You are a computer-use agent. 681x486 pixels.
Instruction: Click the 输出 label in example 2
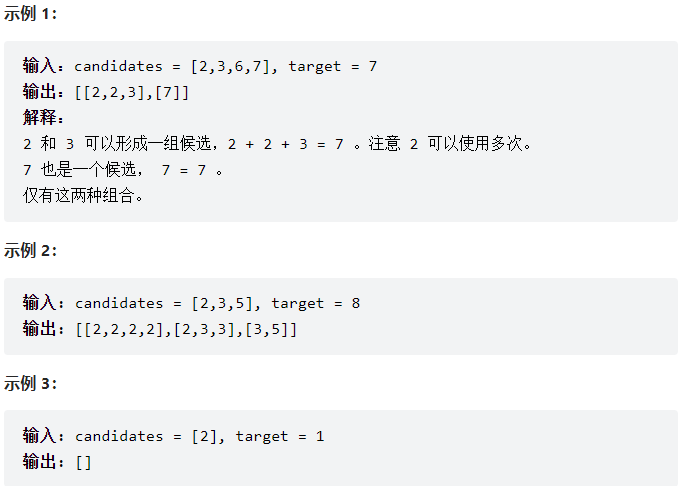[43, 329]
